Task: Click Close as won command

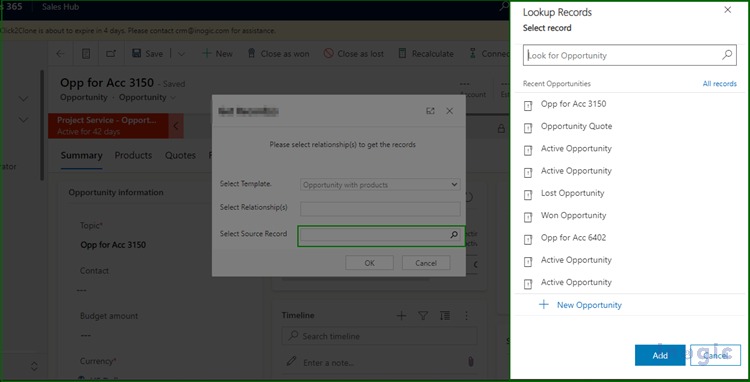Action: click(278, 54)
